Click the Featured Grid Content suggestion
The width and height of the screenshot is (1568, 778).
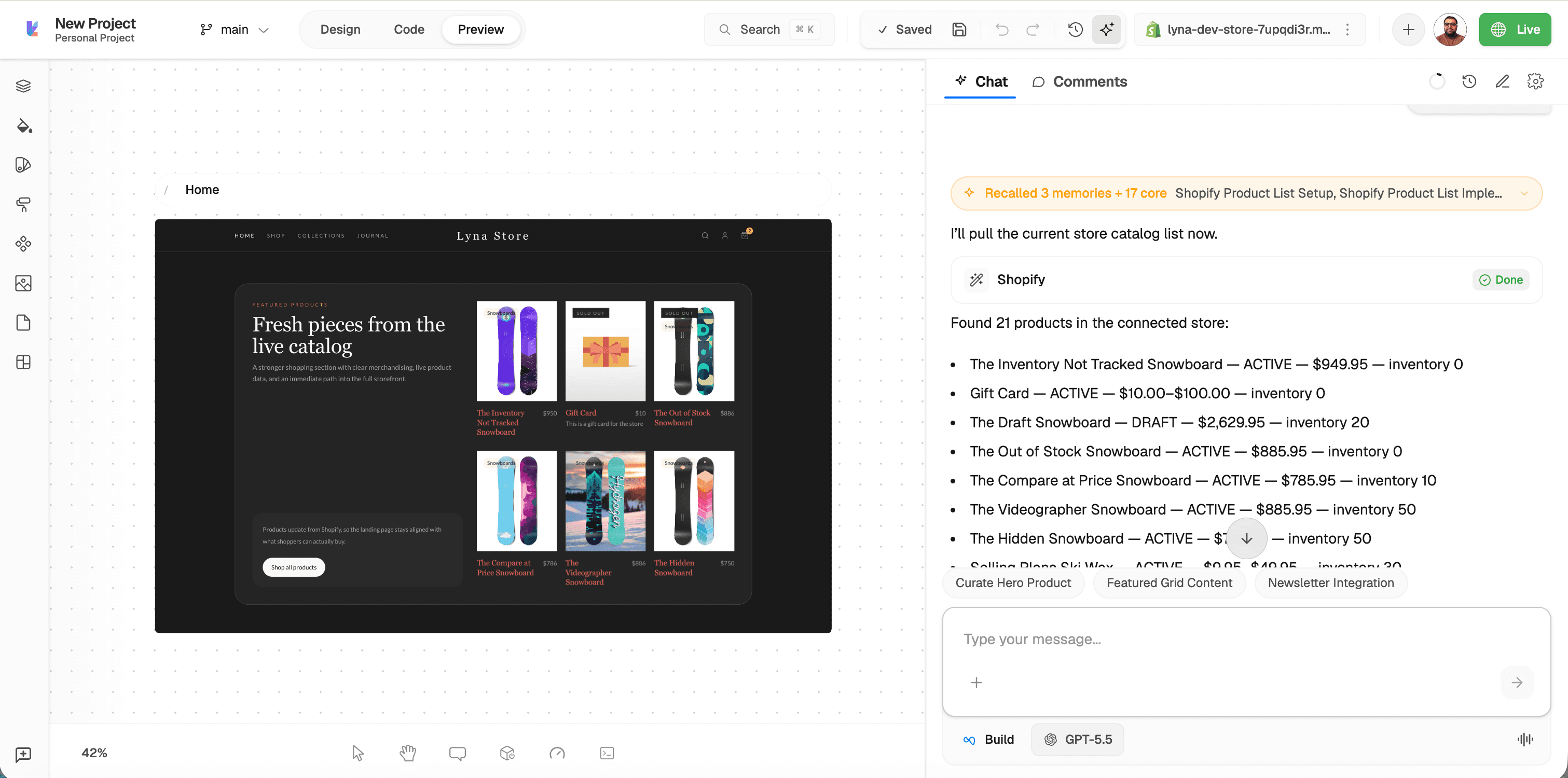point(1170,583)
